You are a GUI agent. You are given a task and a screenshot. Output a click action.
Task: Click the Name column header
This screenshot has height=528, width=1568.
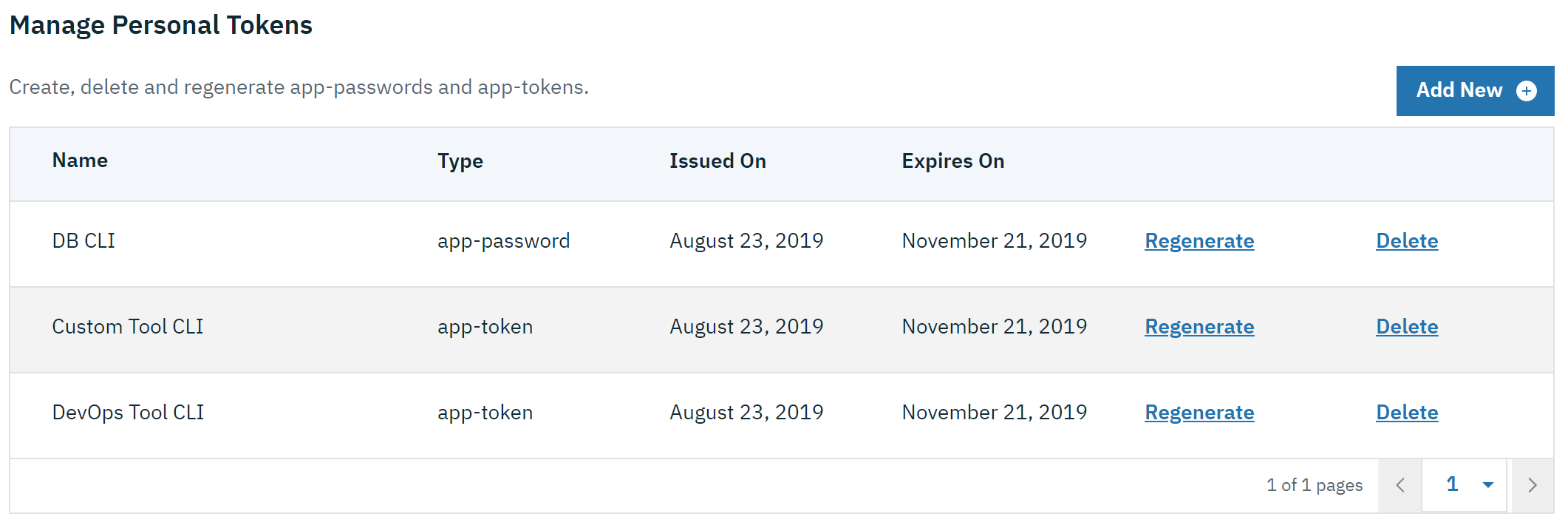click(x=80, y=160)
